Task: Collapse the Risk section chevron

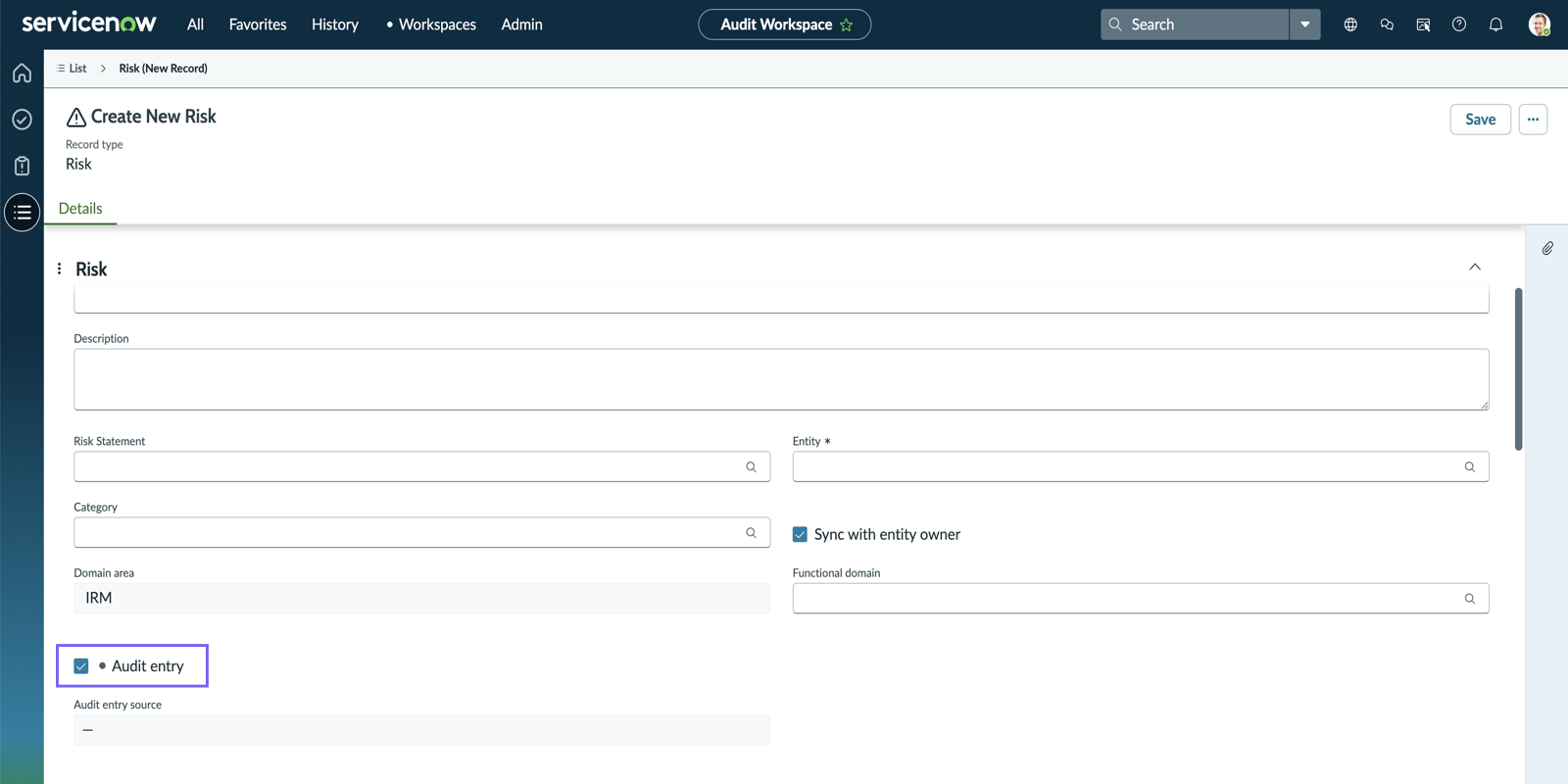Action: point(1474,267)
